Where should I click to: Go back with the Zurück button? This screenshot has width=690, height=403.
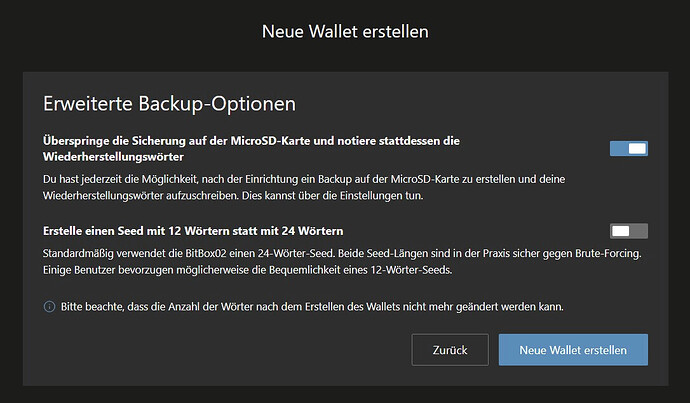pyautogui.click(x=450, y=350)
